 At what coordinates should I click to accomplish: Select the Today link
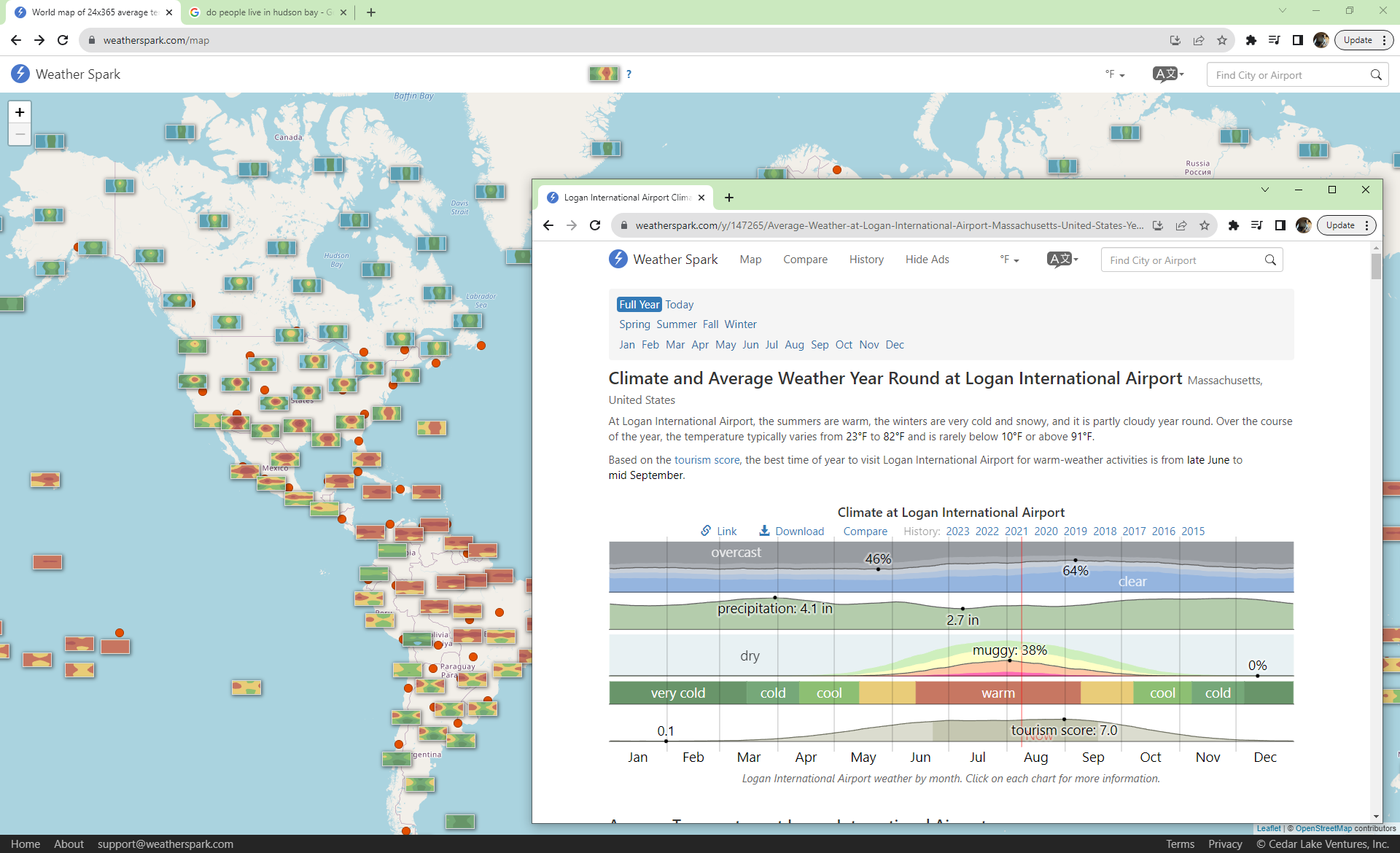point(679,305)
